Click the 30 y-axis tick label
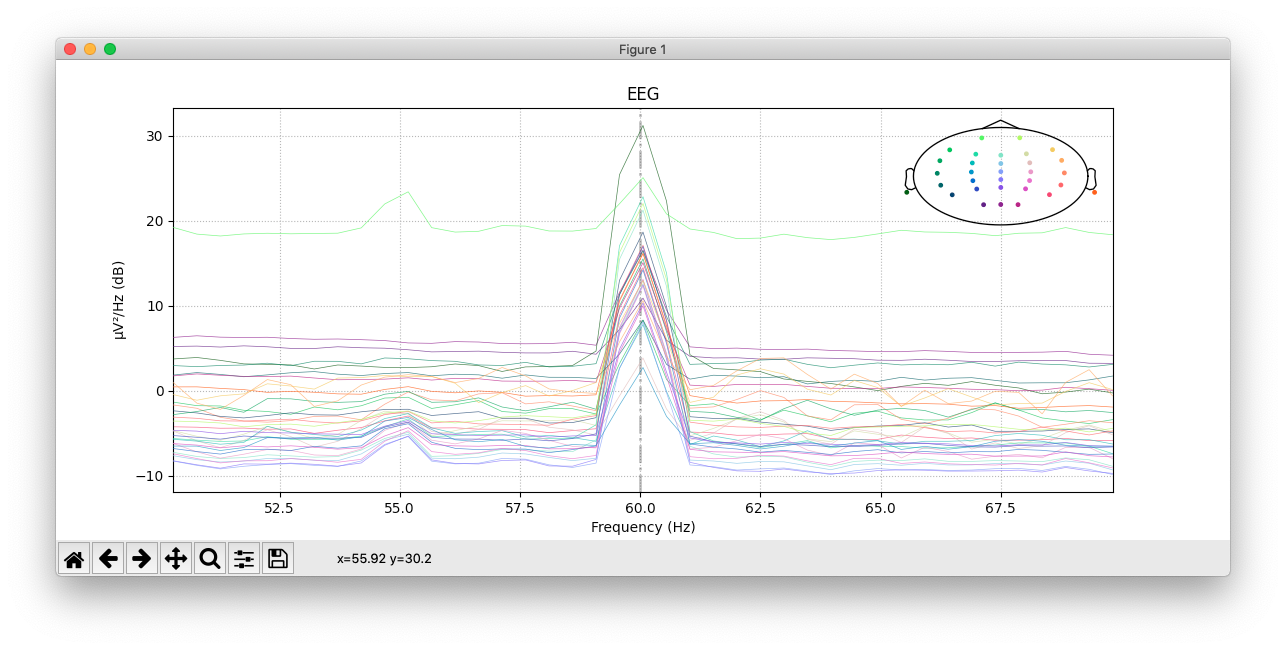 click(157, 136)
